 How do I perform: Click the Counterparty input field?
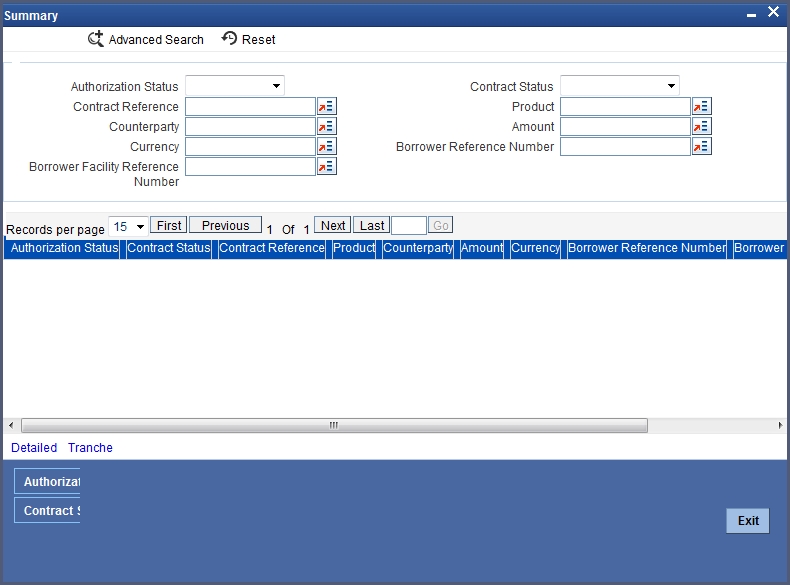click(x=250, y=126)
